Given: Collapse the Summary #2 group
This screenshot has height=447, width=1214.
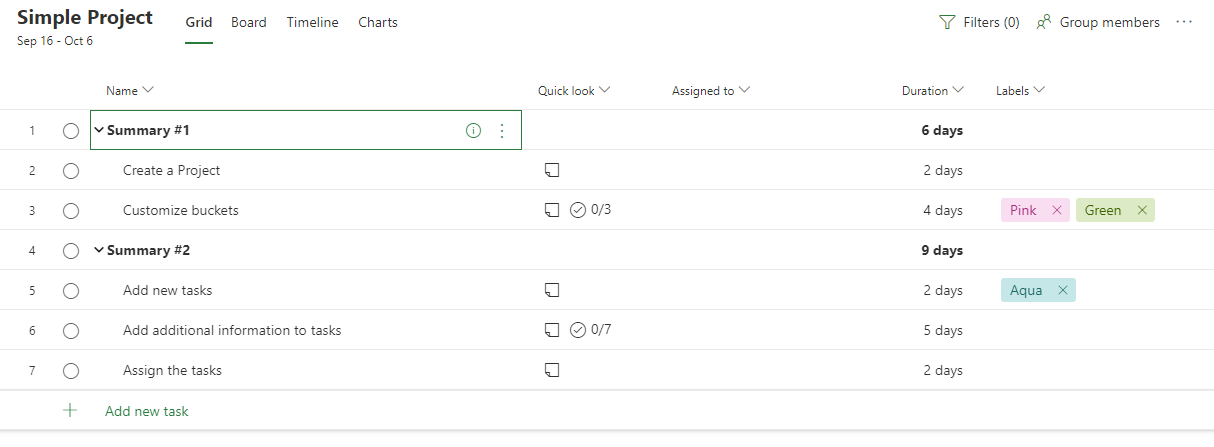Looking at the screenshot, I should 99,250.
